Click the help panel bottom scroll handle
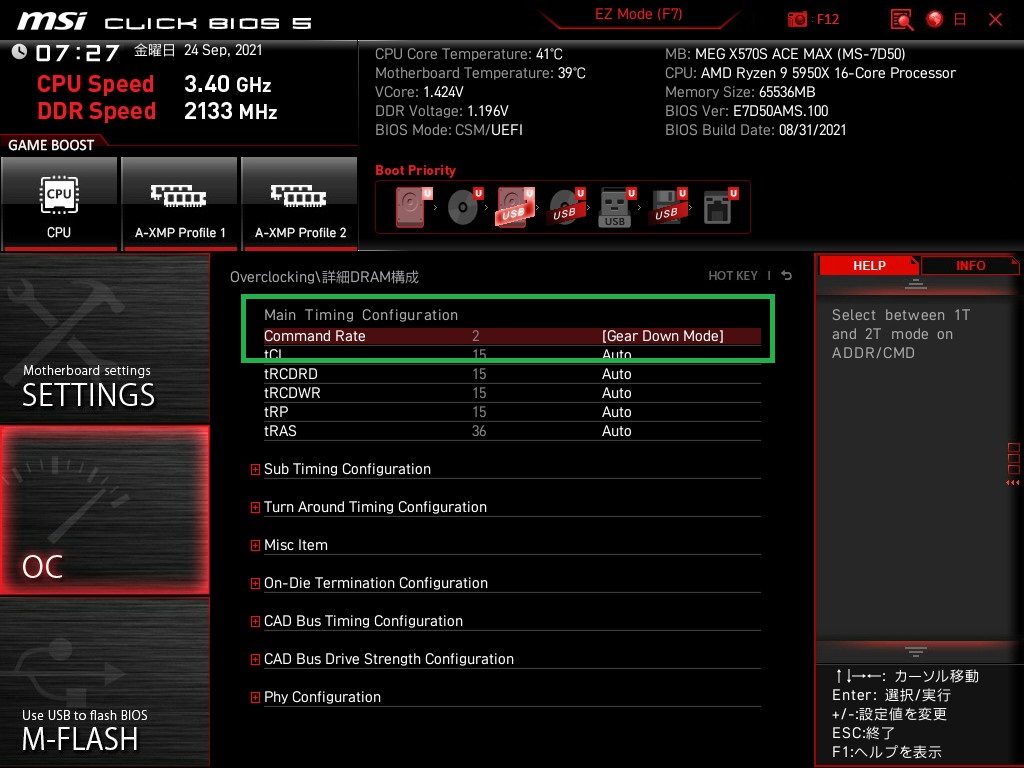 916,651
